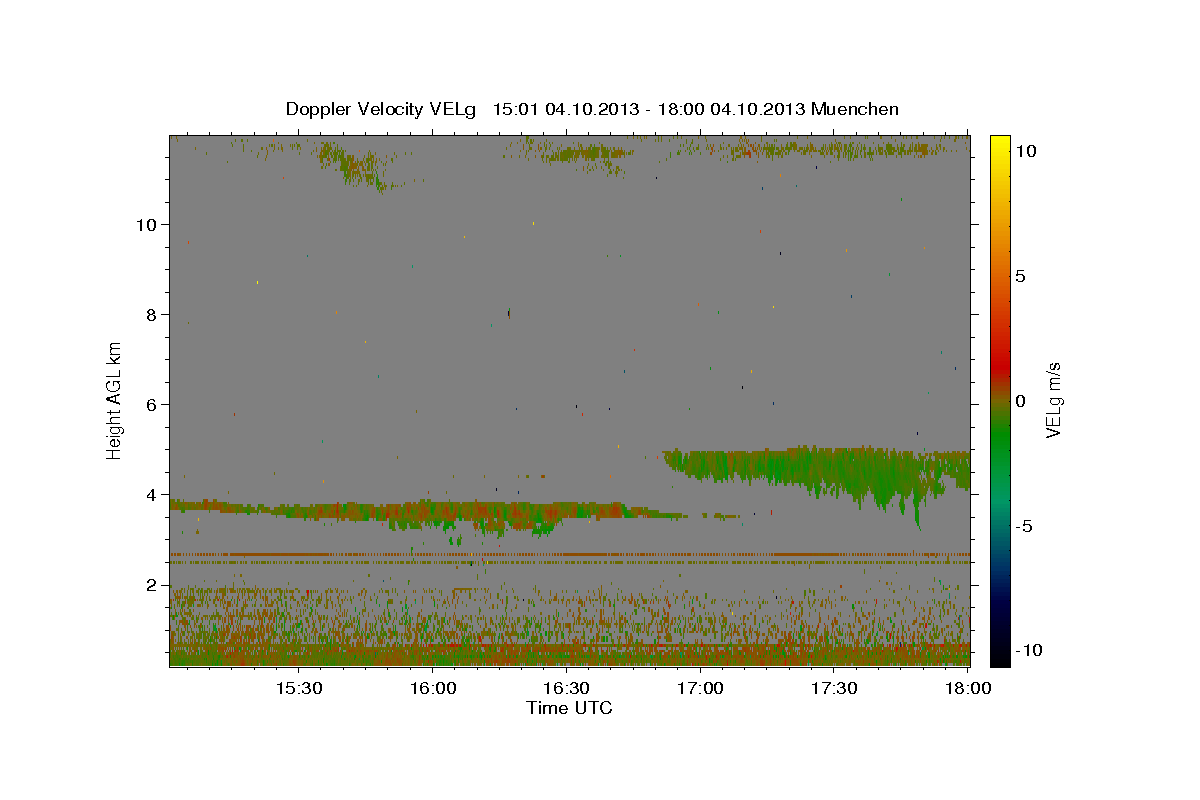Viewport: 1200px width, 800px height.
Task: Click the height tick label 4
Action: [150, 495]
